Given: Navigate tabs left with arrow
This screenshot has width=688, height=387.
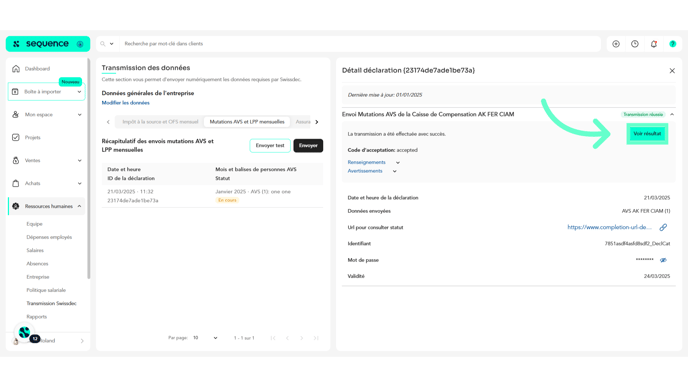Looking at the screenshot, I should pos(108,122).
